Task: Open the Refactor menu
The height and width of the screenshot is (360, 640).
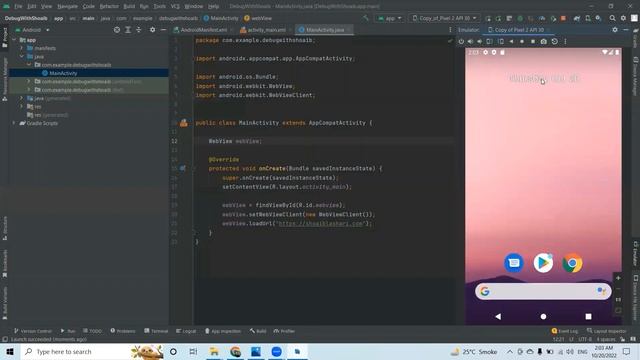Action: 109,7
